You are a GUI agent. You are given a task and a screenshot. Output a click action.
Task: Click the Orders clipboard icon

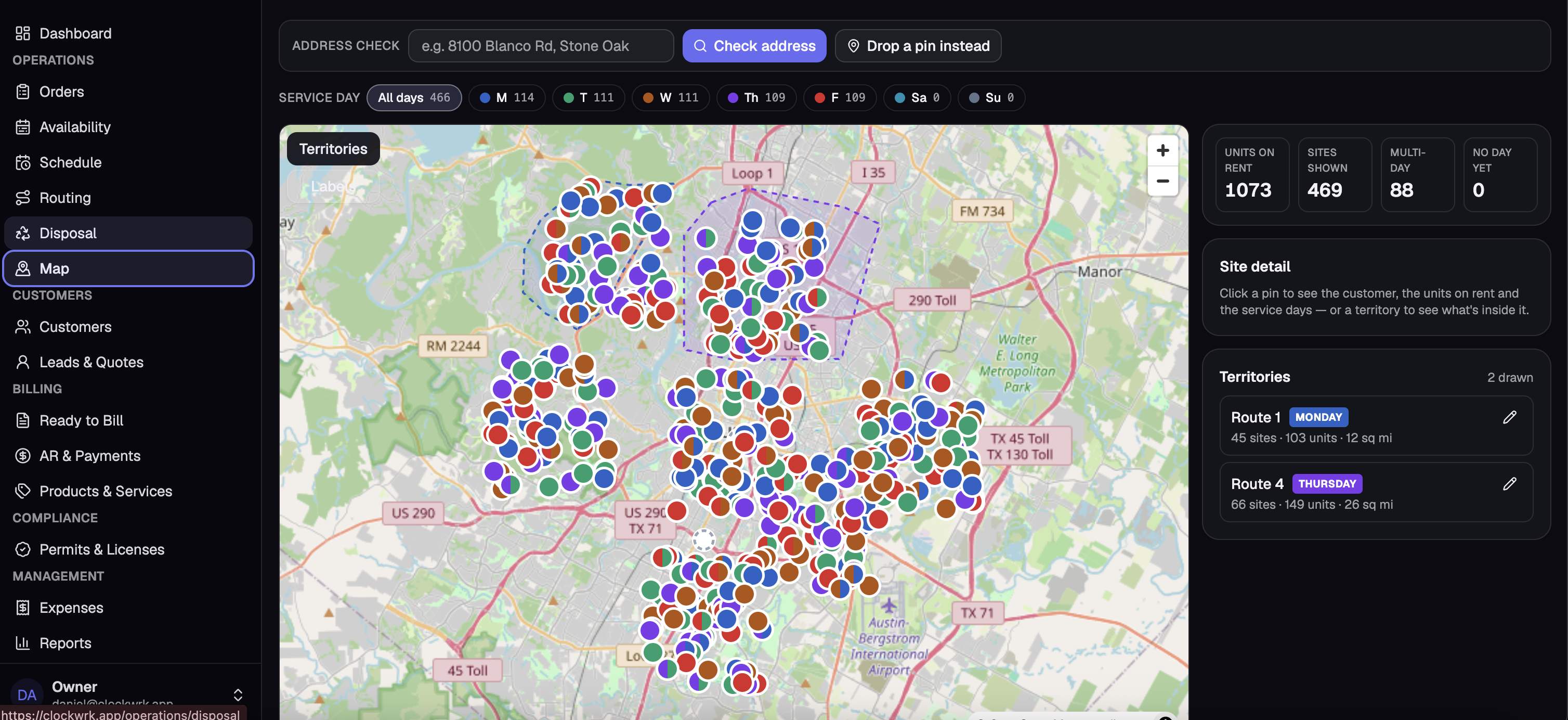(x=22, y=92)
